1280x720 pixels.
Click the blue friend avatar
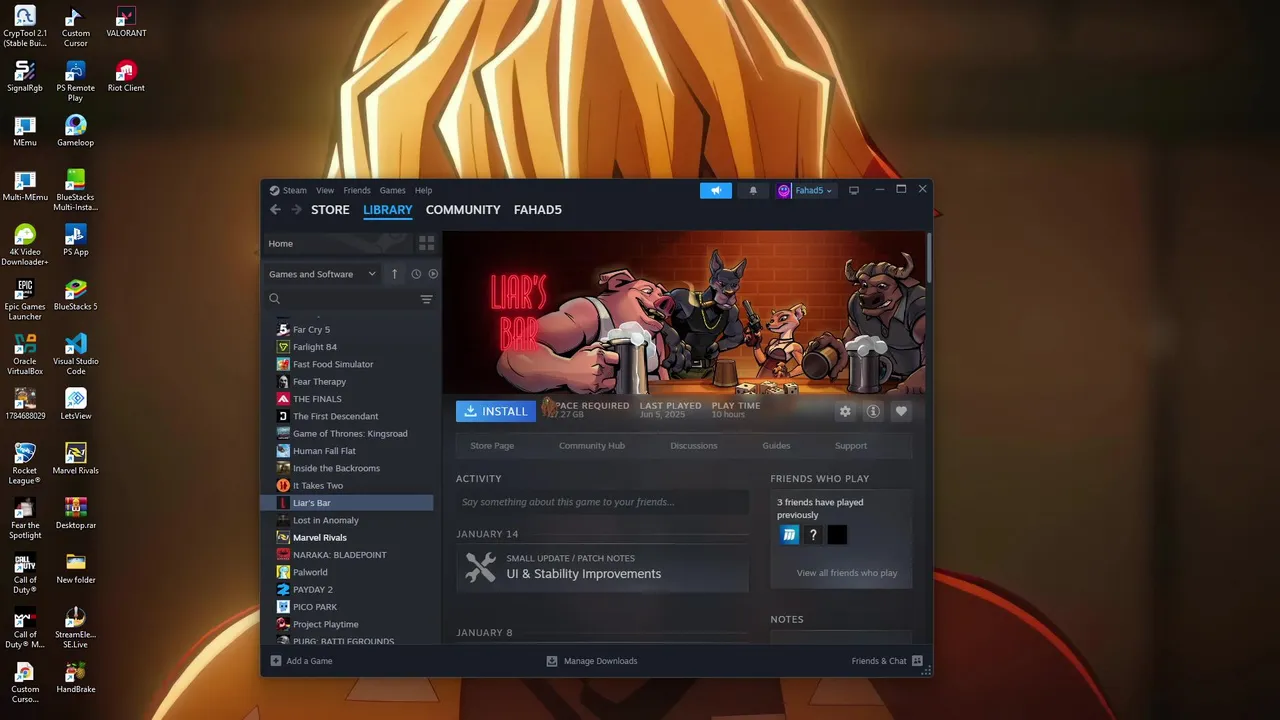(789, 535)
